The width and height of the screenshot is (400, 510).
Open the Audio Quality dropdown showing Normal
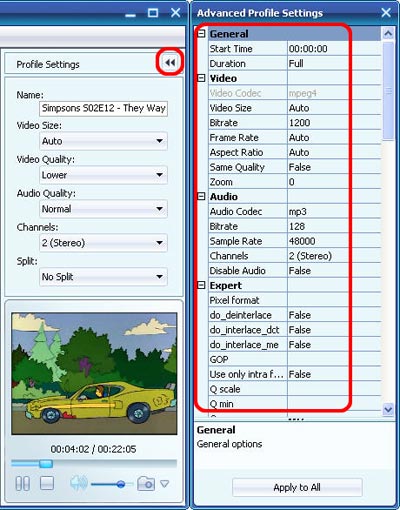(103, 209)
